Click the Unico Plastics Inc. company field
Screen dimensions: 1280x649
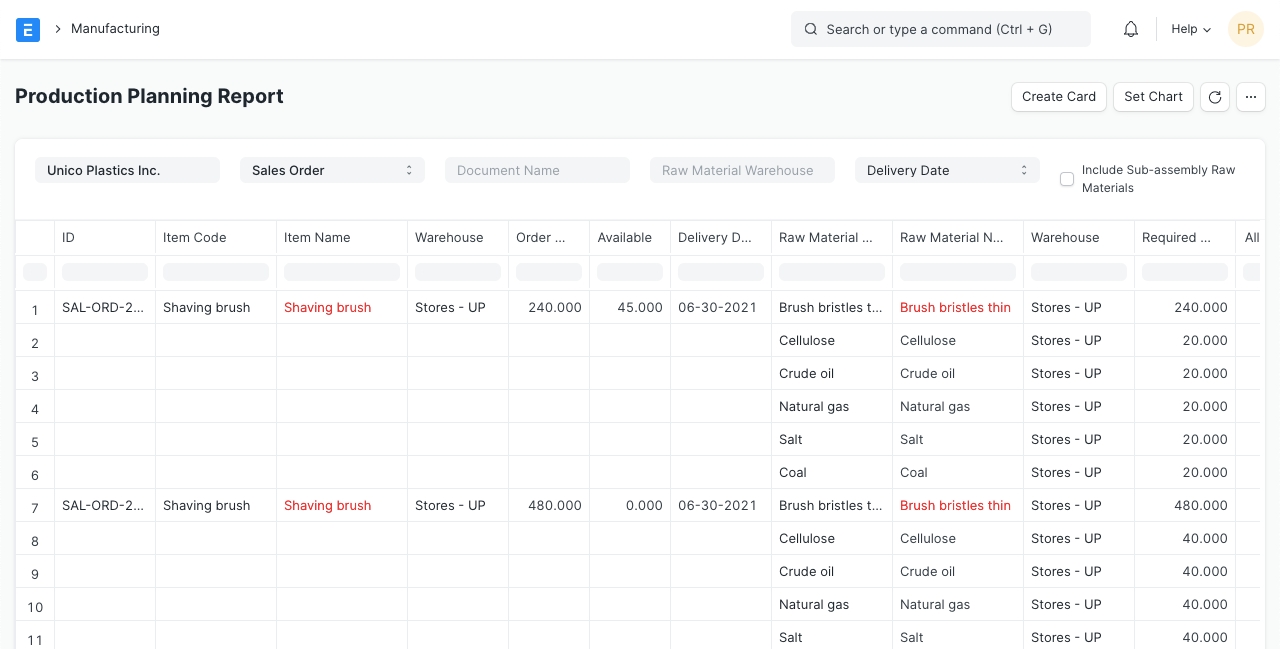127,171
